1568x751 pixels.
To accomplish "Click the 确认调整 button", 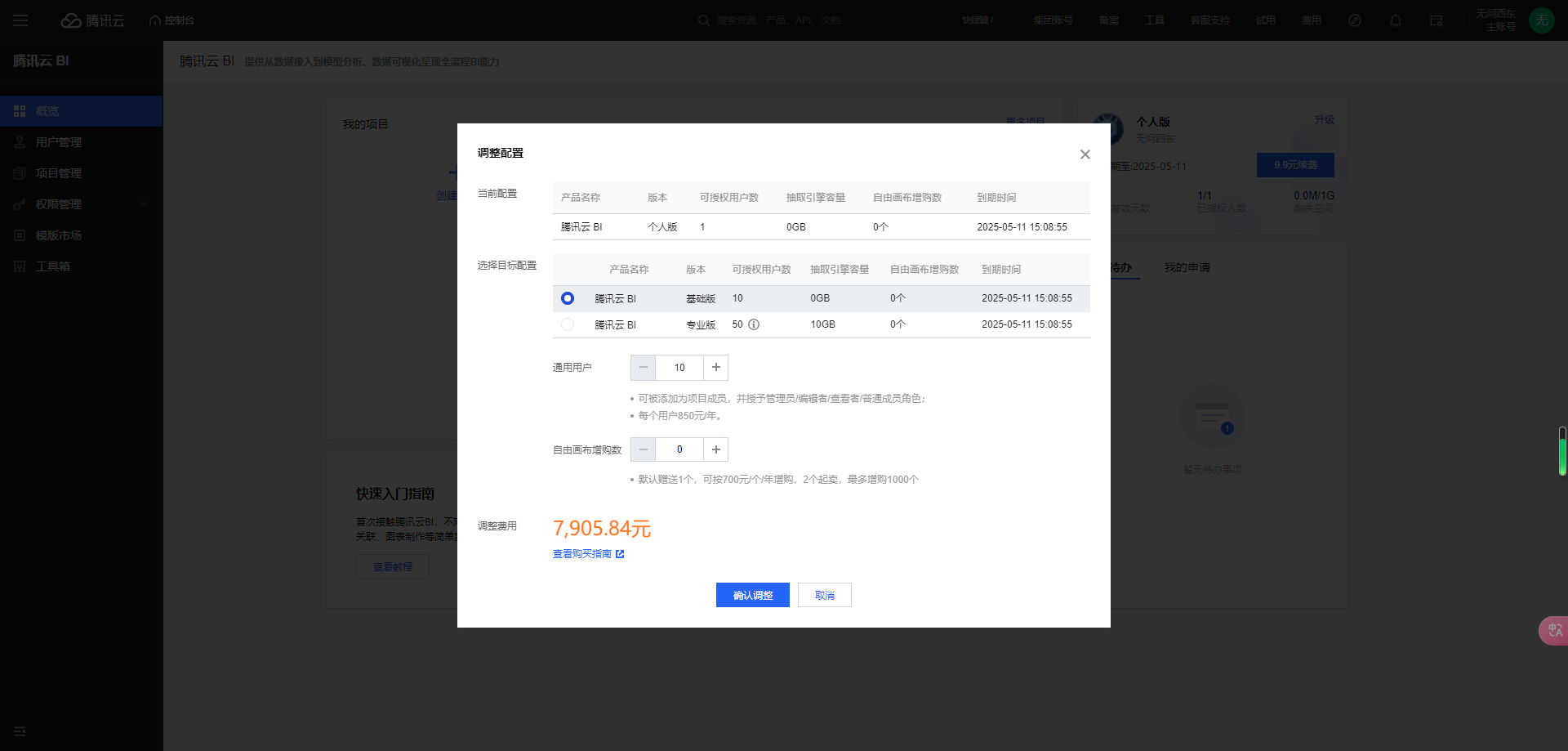I will tap(753, 595).
